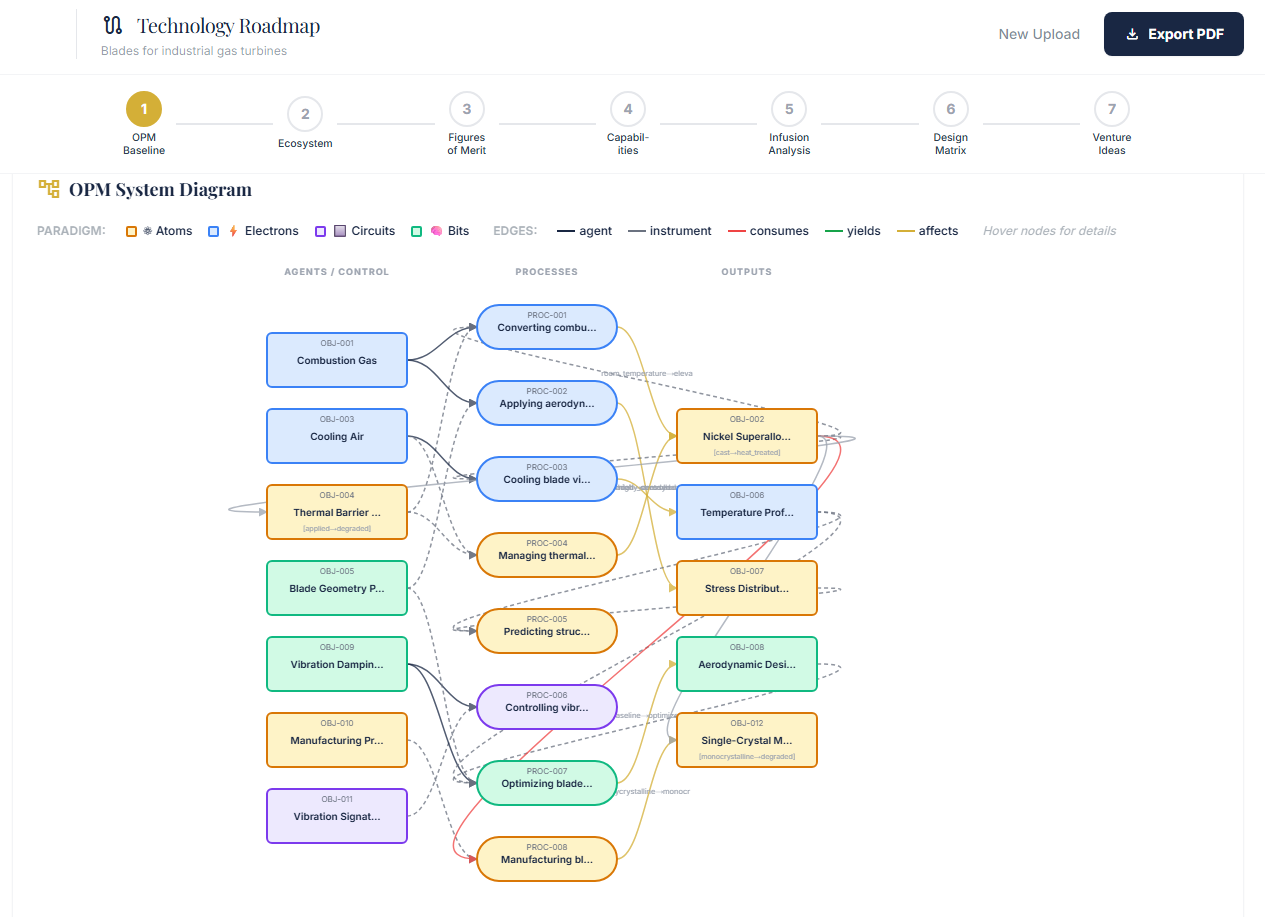Select the OBJ-009 Vibration Damping node

[x=337, y=664]
